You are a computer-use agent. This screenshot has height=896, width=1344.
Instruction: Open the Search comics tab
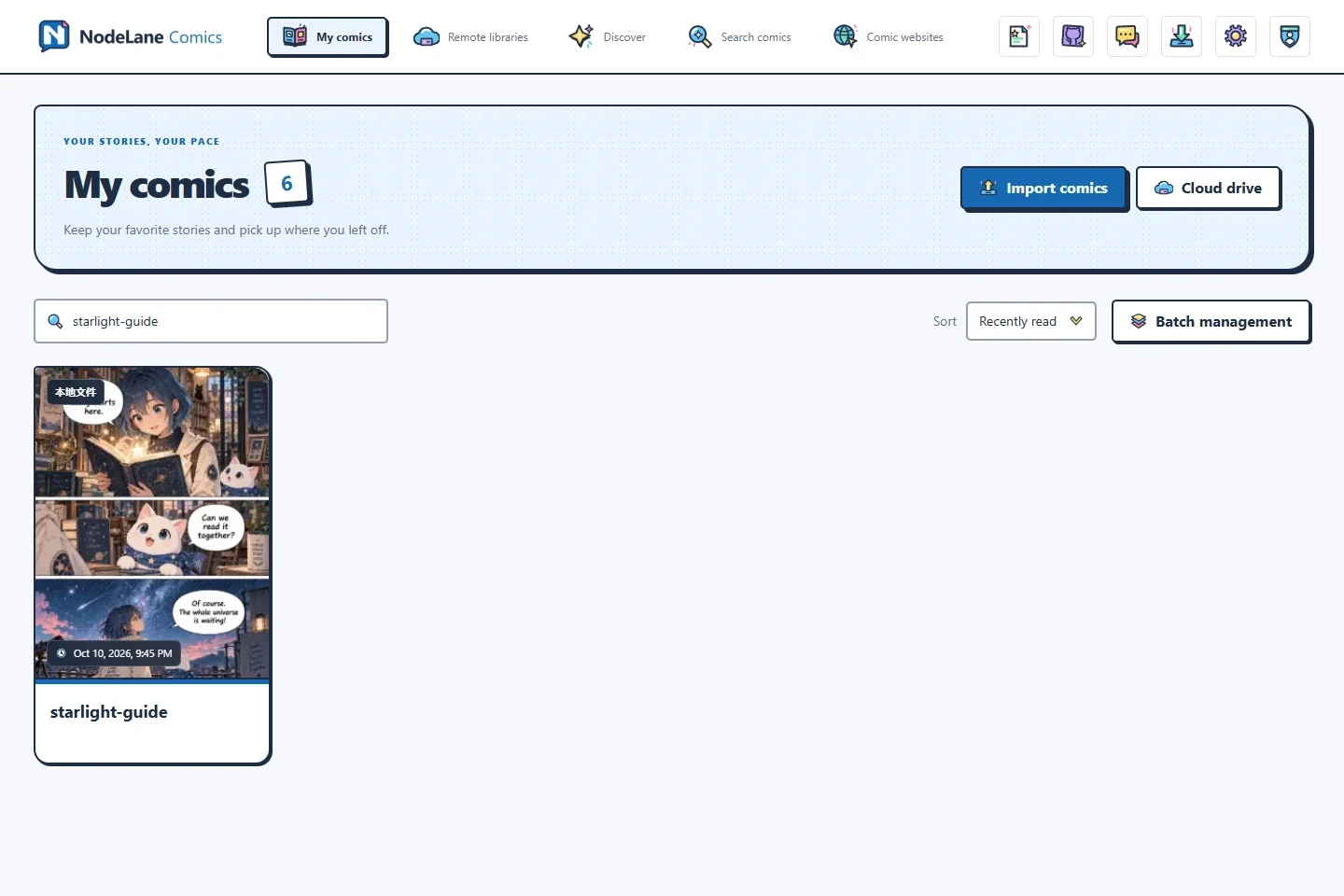739,36
